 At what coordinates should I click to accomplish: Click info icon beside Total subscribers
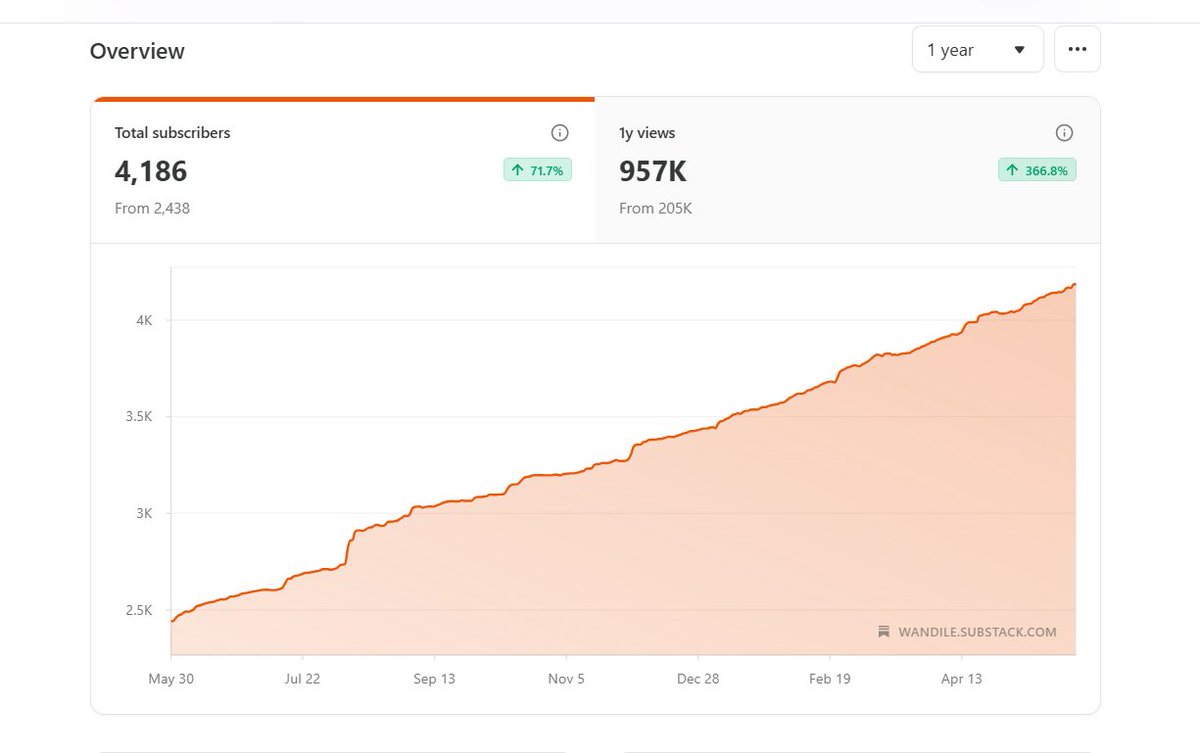pyautogui.click(x=560, y=133)
